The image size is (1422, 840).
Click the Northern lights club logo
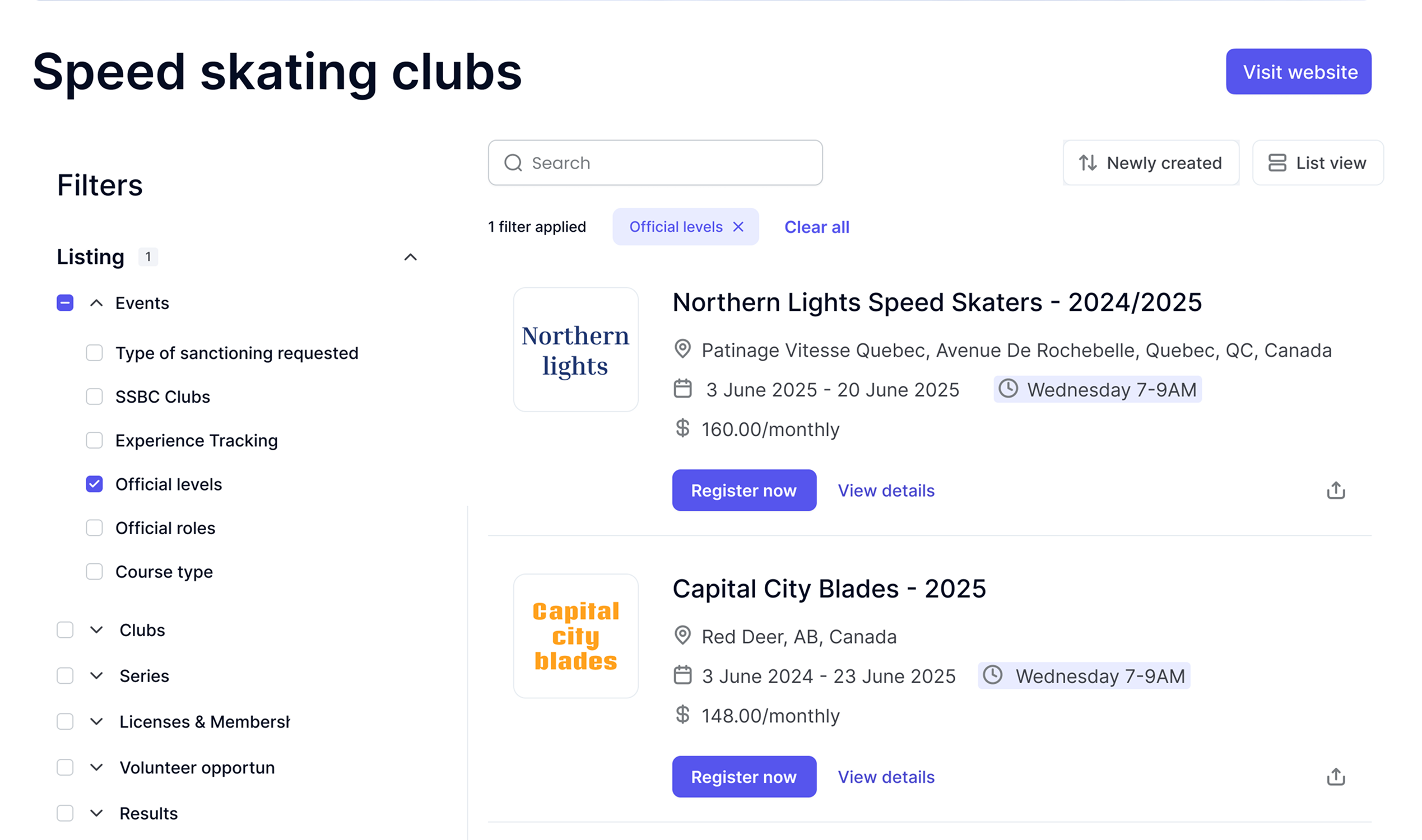575,350
